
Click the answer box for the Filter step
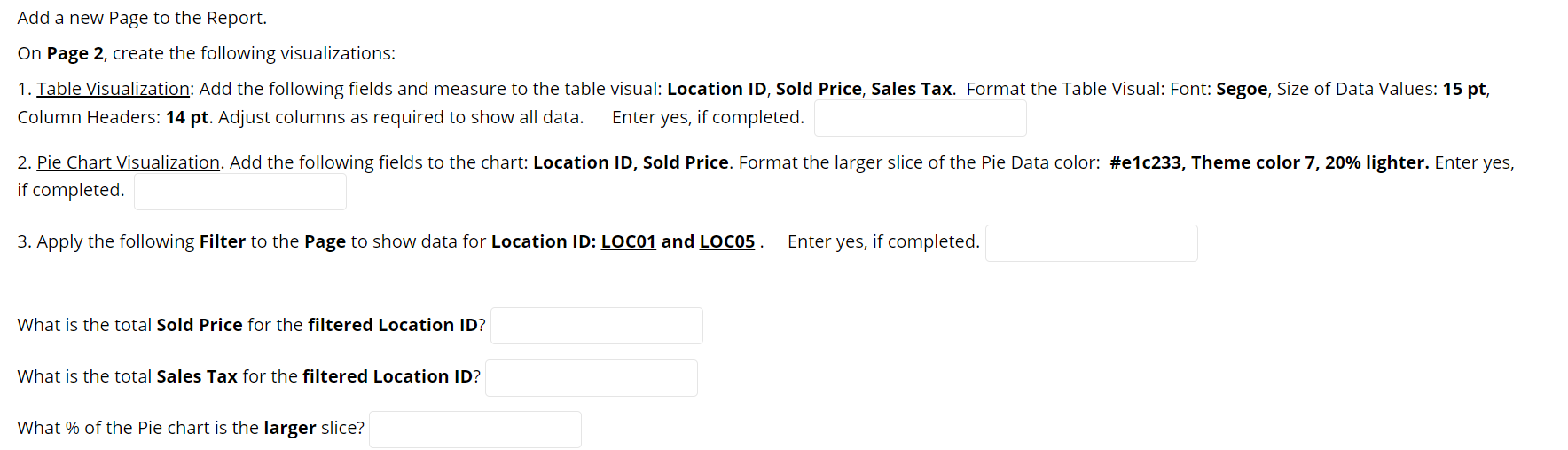[x=1091, y=243]
